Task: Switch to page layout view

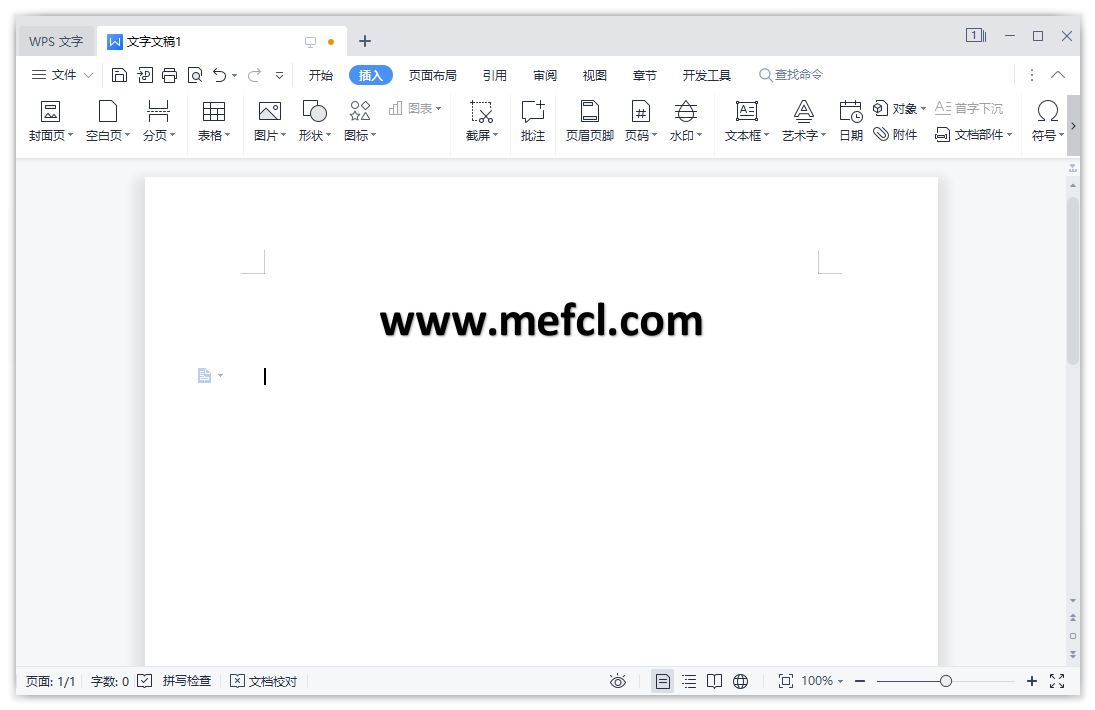Action: click(x=663, y=681)
